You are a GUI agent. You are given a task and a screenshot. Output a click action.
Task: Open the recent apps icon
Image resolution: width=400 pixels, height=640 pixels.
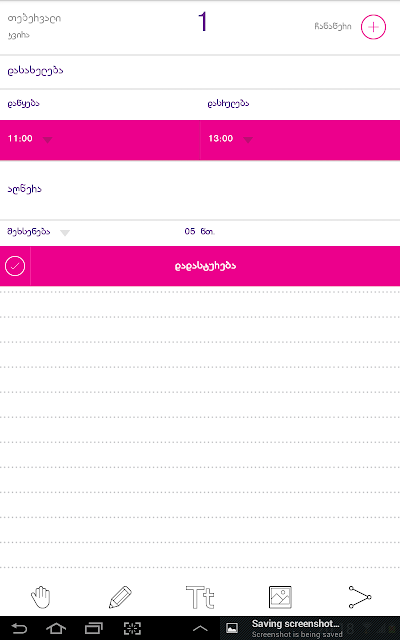pyautogui.click(x=93, y=628)
